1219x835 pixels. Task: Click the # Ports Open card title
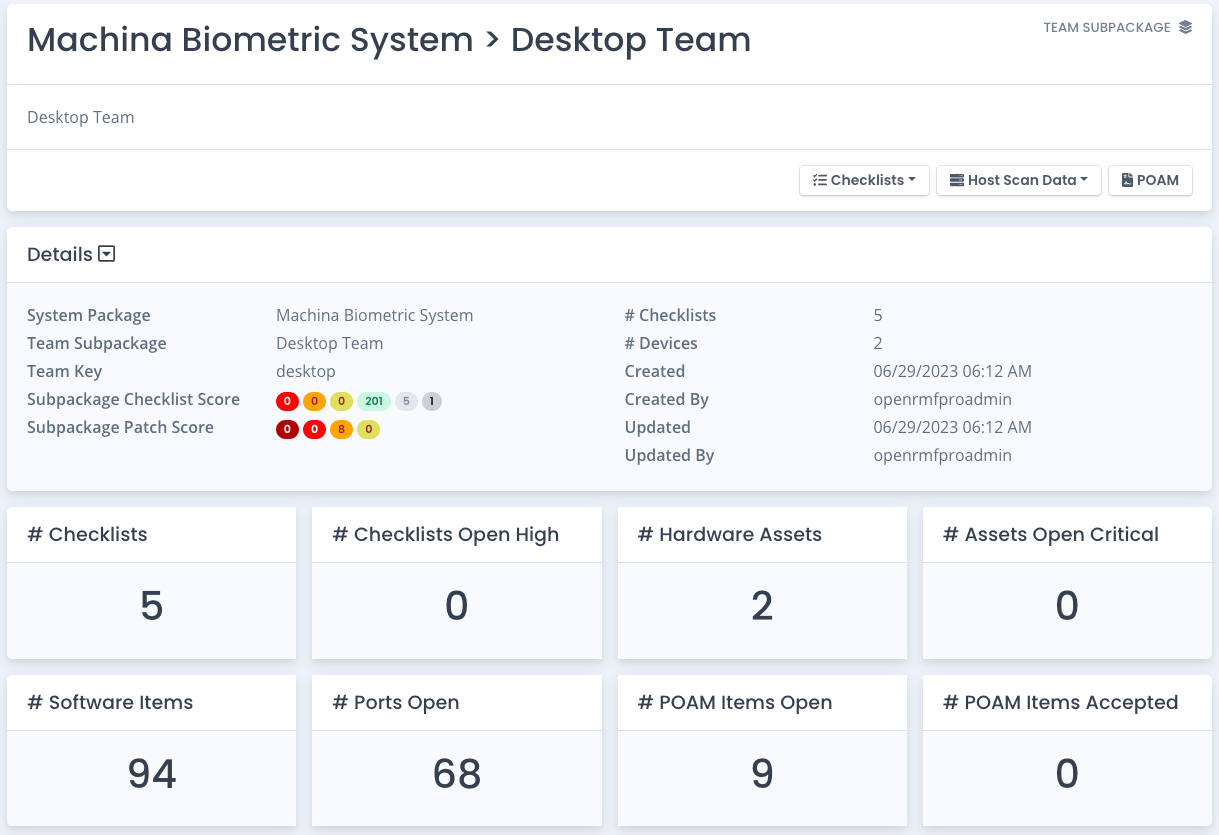[x=395, y=702]
